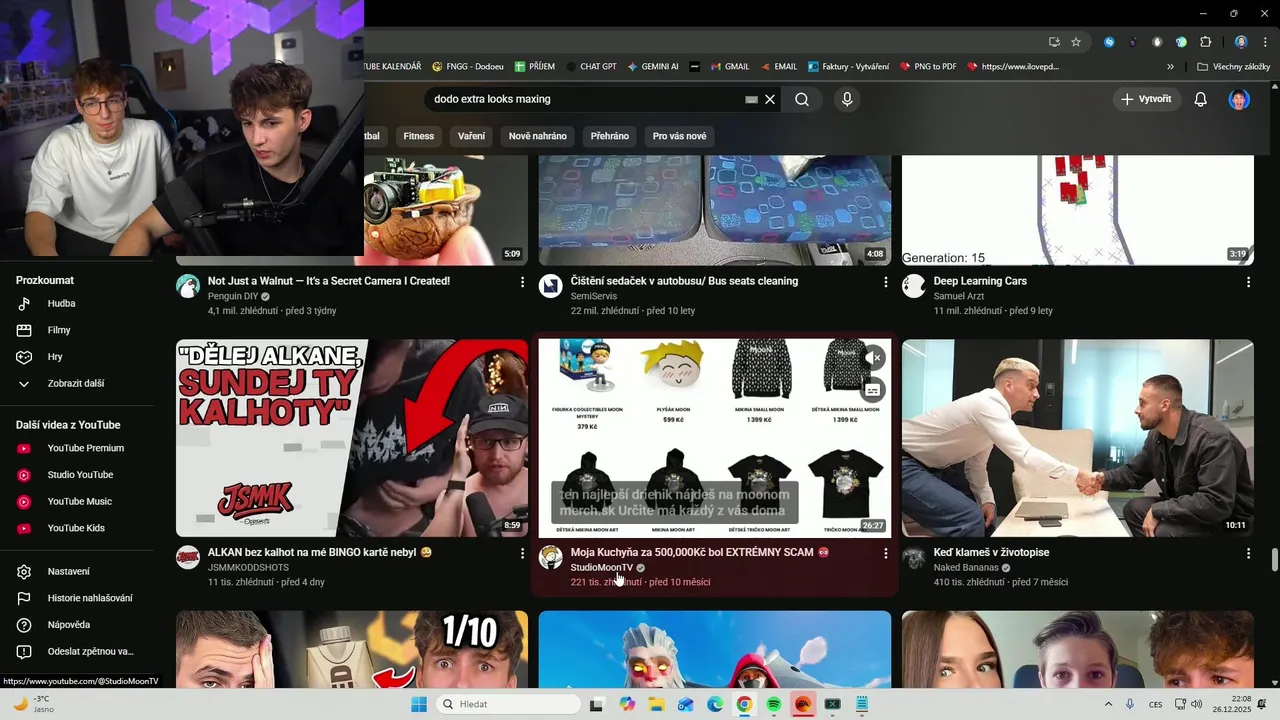1280x720 pixels.
Task: Open options menu for Čištění sedaček video
Action: (885, 283)
